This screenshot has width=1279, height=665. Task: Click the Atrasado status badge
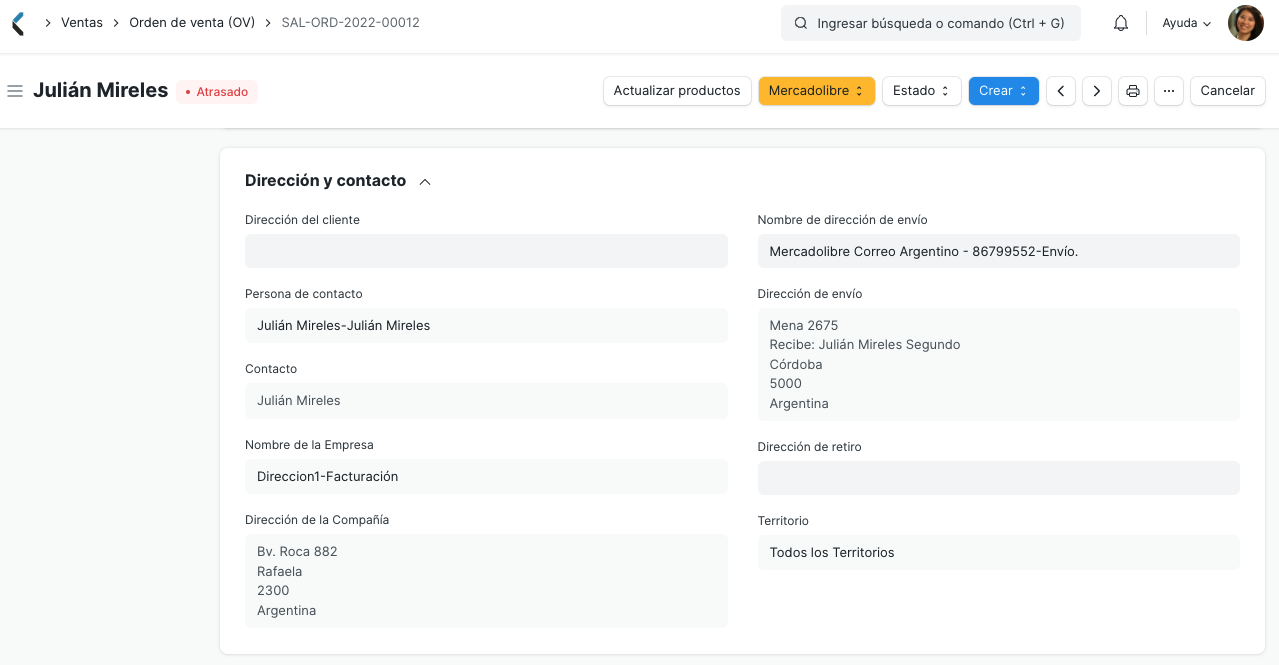[x=217, y=91]
